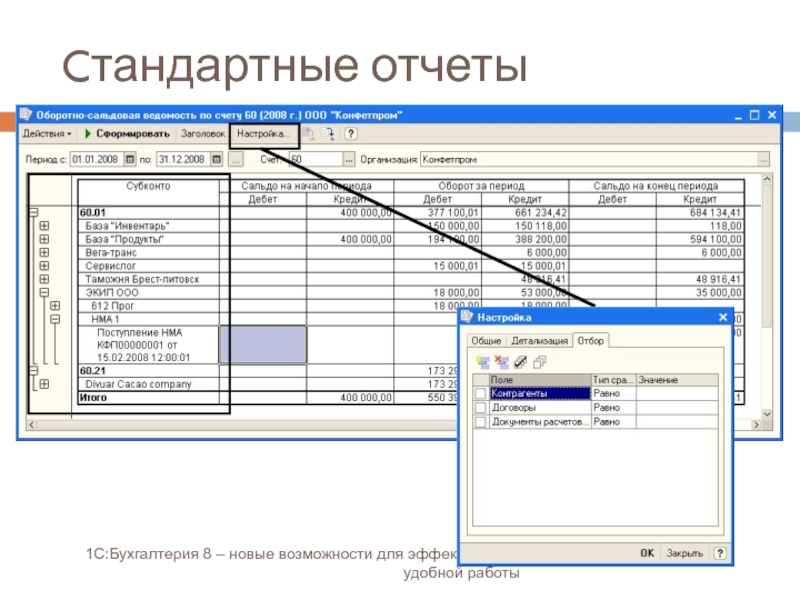The height and width of the screenshot is (600, 800).
Task: Select the Поступление НМА КФП00000001 document row
Action: tap(148, 345)
